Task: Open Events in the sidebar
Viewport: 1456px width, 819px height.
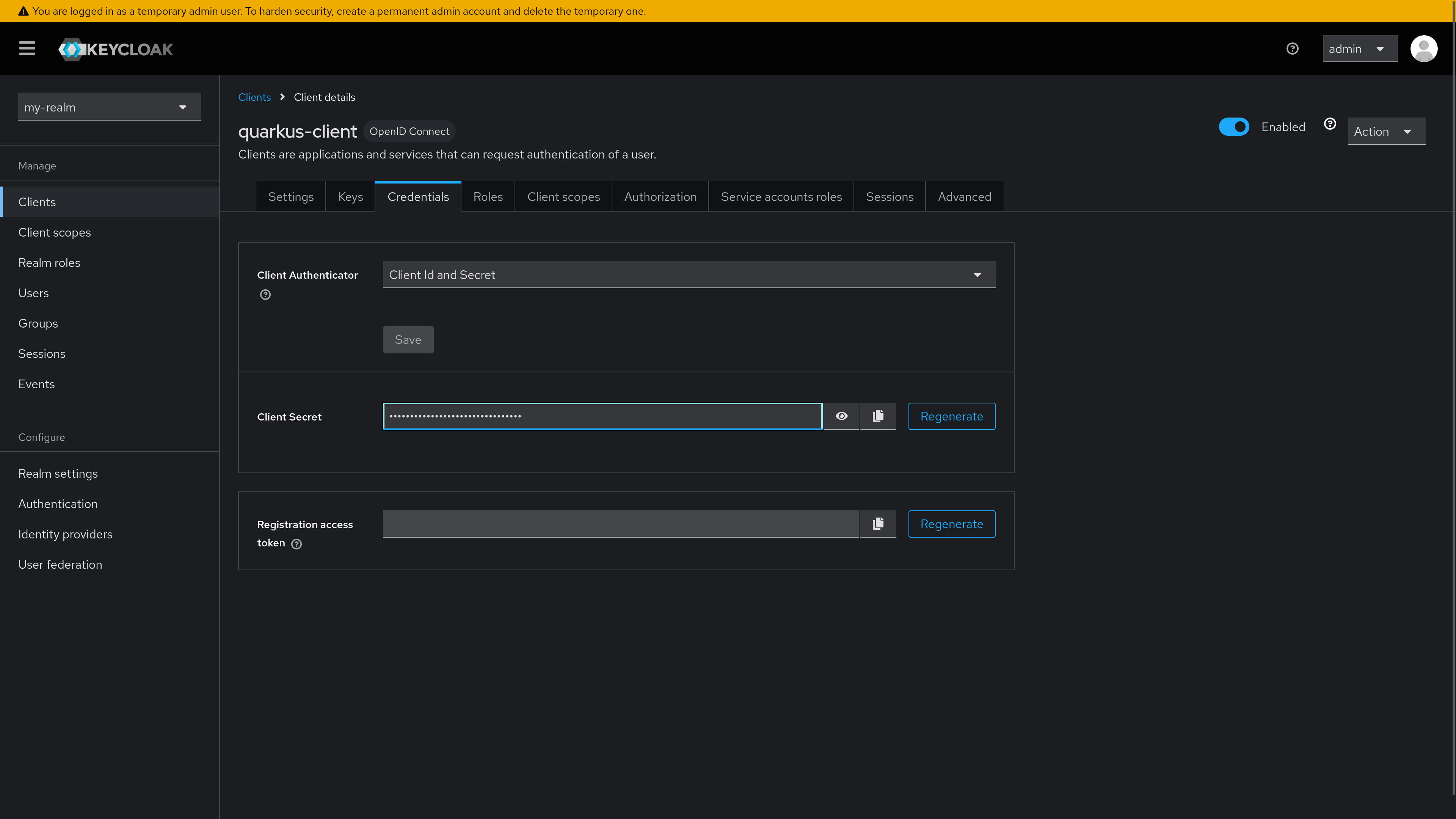Action: [x=110, y=384]
